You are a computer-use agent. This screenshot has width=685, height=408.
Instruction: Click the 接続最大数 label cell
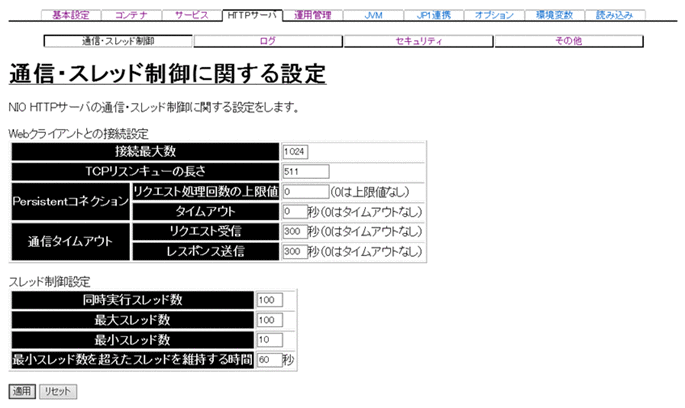click(x=145, y=152)
